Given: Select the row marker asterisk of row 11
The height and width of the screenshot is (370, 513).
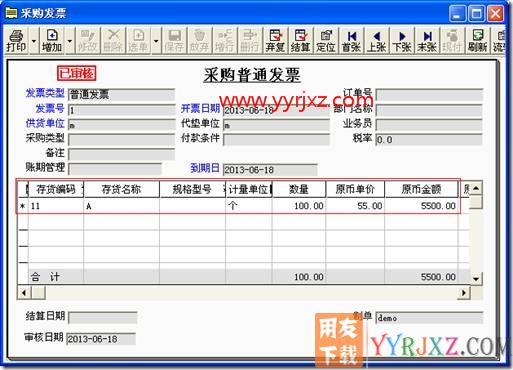Looking at the screenshot, I should click(x=23, y=206).
